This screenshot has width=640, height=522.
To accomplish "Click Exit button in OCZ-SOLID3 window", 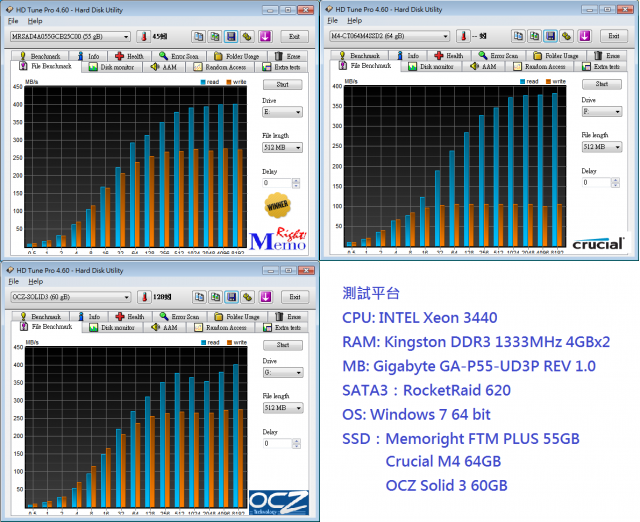I will pyautogui.click(x=295, y=297).
